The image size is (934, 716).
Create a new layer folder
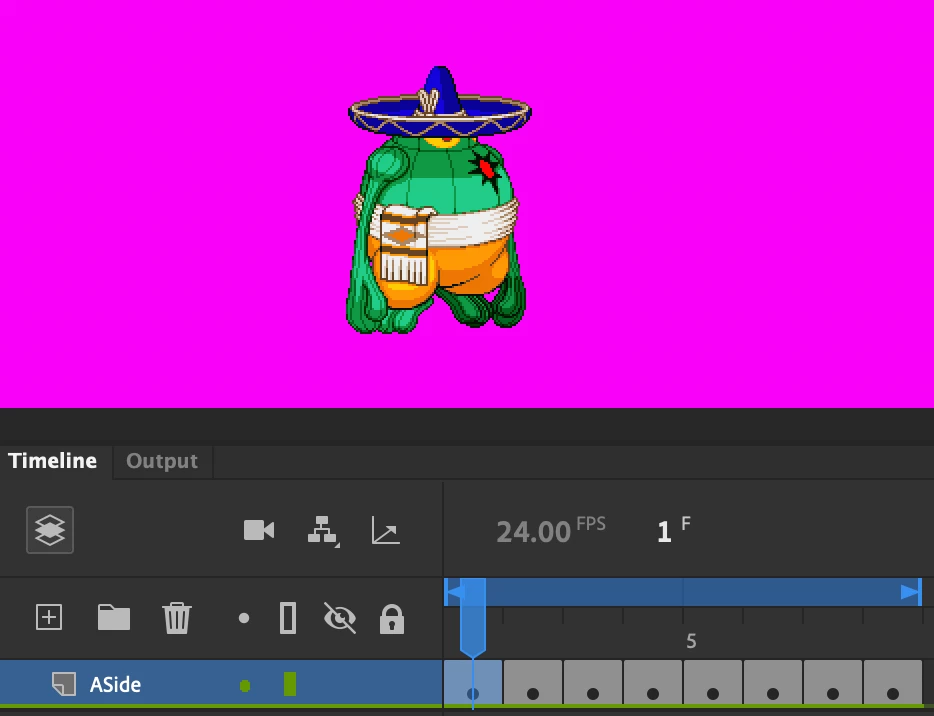click(x=114, y=617)
